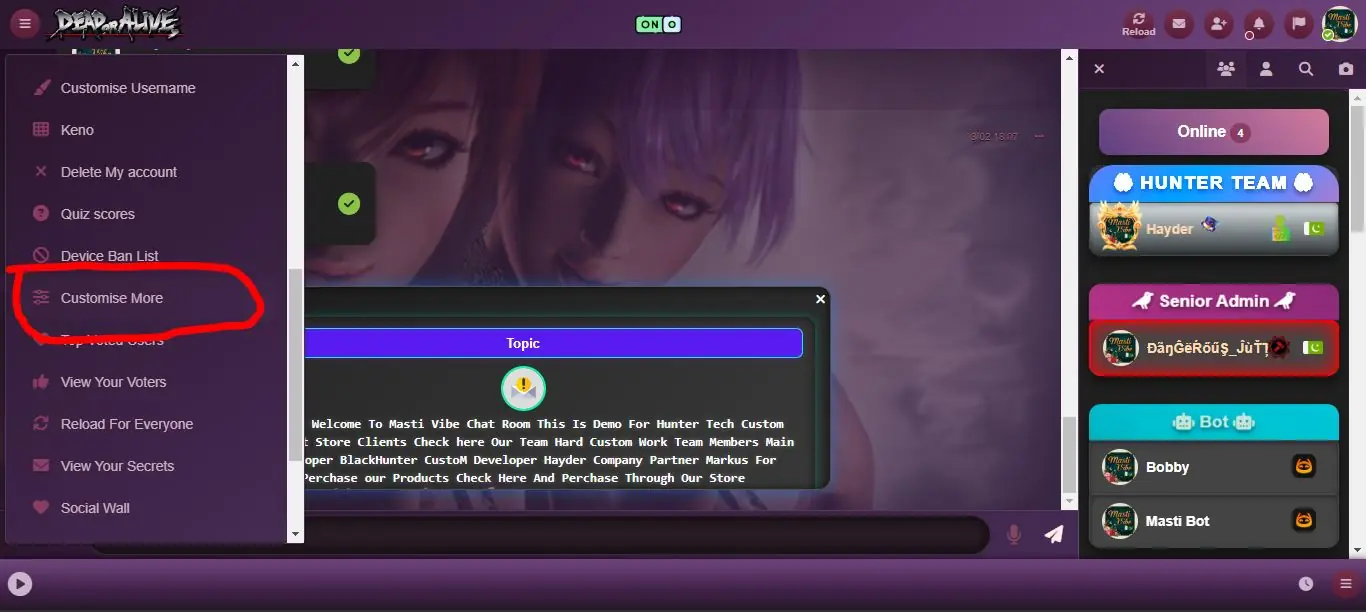The width and height of the screenshot is (1366, 612).
Task: Open the notifications bell
Action: tap(1258, 24)
